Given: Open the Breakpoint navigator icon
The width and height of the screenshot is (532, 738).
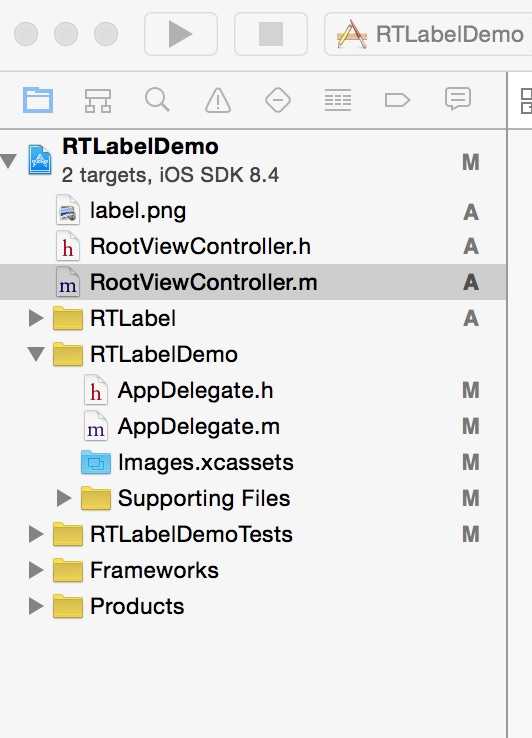Looking at the screenshot, I should point(397,100).
